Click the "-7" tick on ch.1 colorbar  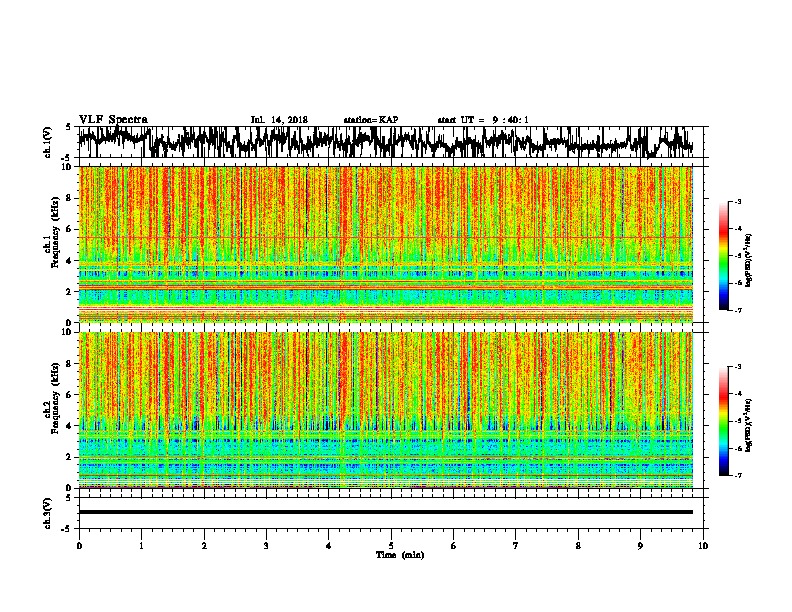tap(737, 310)
